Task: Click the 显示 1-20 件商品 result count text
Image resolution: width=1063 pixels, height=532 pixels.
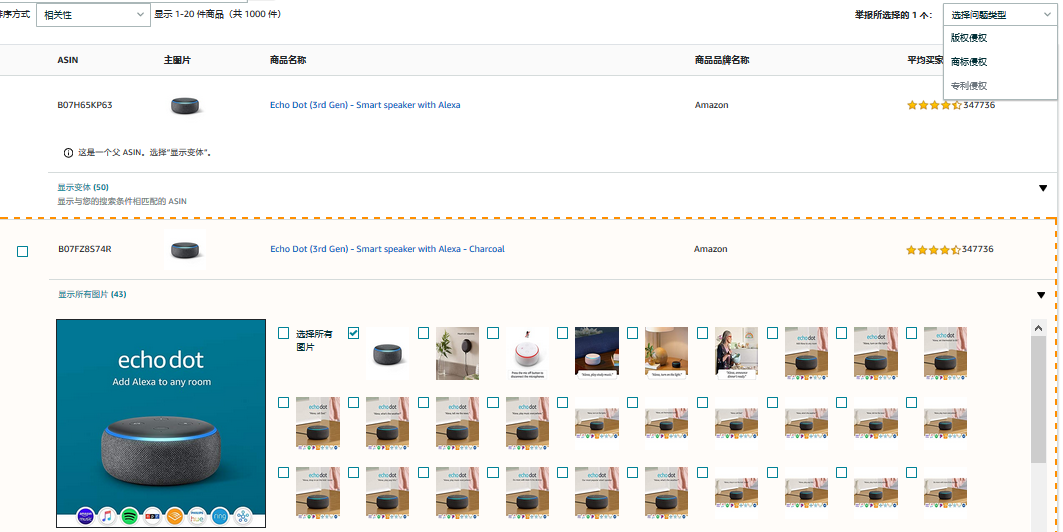Action: [x=218, y=14]
